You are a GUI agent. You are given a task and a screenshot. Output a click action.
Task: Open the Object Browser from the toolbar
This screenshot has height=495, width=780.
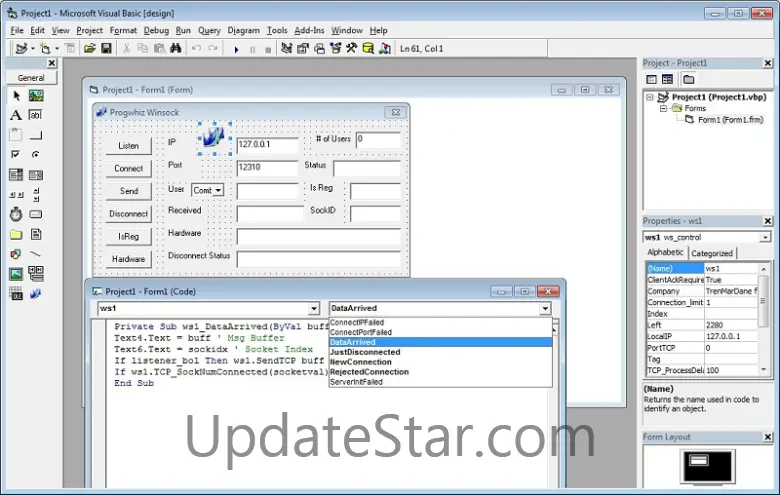click(x=336, y=48)
